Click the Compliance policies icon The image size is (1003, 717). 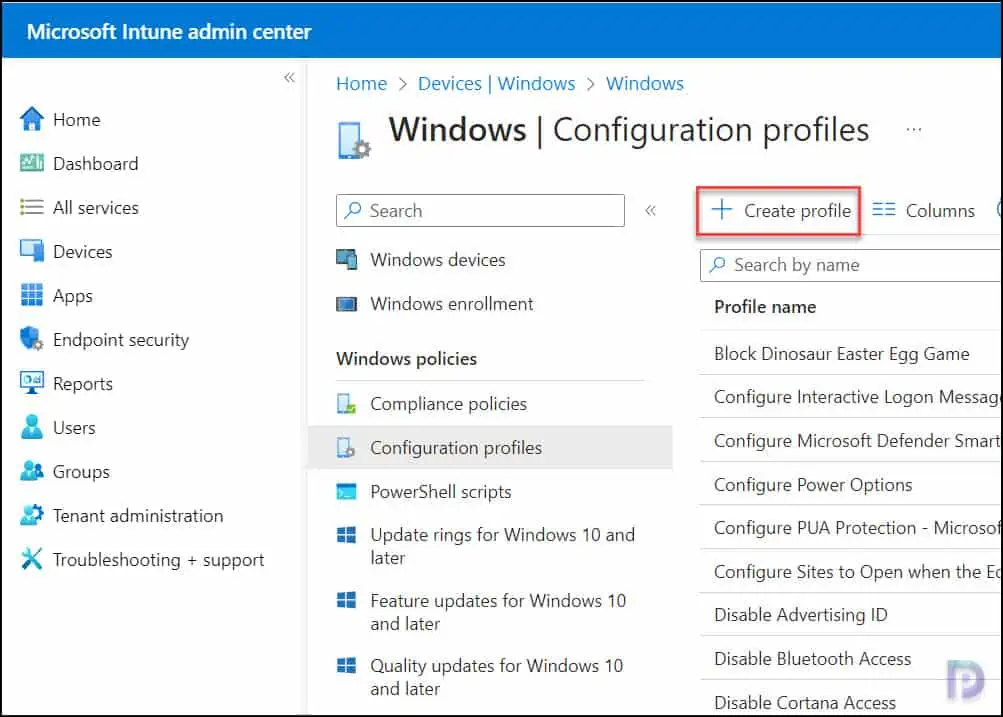346,404
